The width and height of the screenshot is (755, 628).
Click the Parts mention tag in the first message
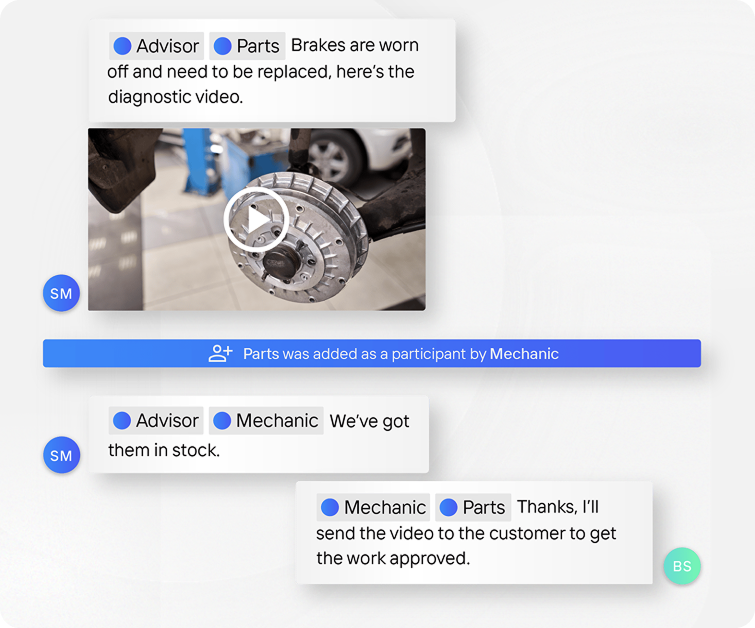(x=247, y=46)
